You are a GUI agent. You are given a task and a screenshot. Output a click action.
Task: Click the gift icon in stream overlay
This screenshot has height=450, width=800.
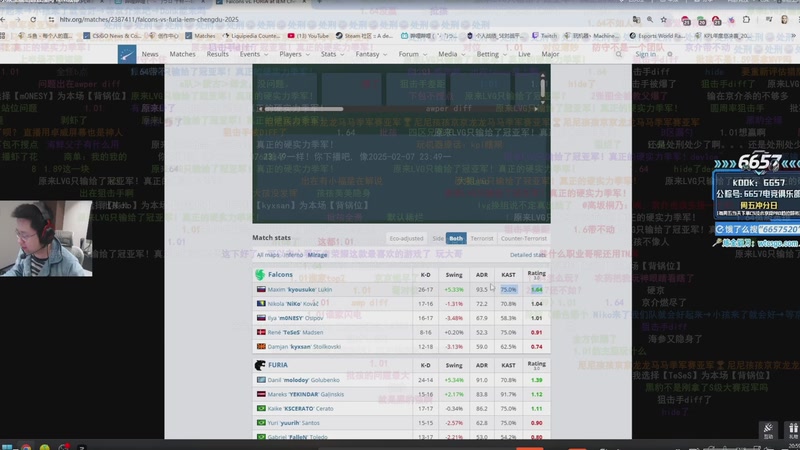click(x=792, y=431)
